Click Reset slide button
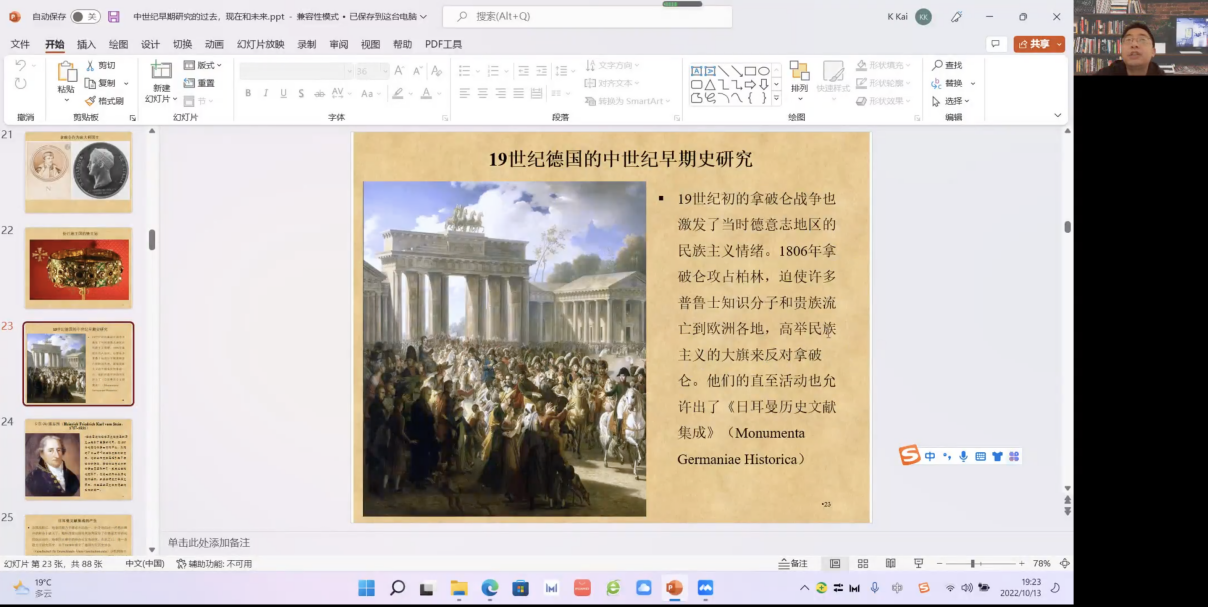The image size is (1208, 607). (x=200, y=83)
